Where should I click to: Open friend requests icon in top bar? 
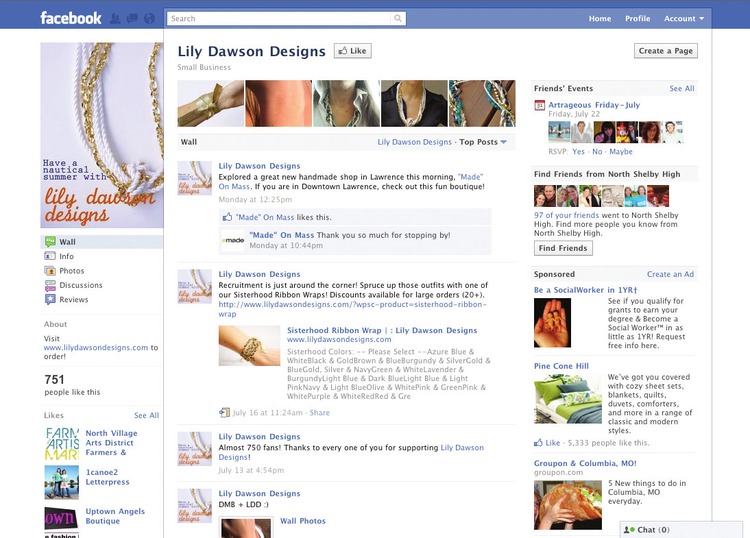coord(115,19)
